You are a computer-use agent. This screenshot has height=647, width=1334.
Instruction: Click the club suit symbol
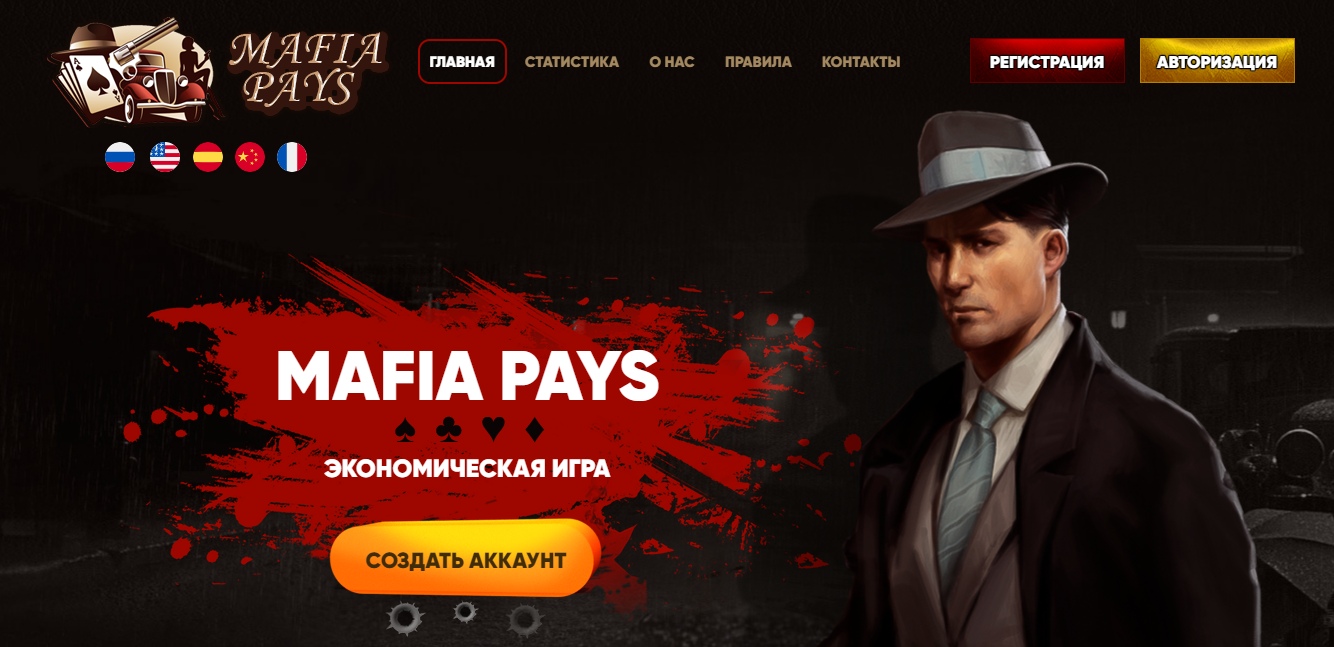(x=448, y=430)
